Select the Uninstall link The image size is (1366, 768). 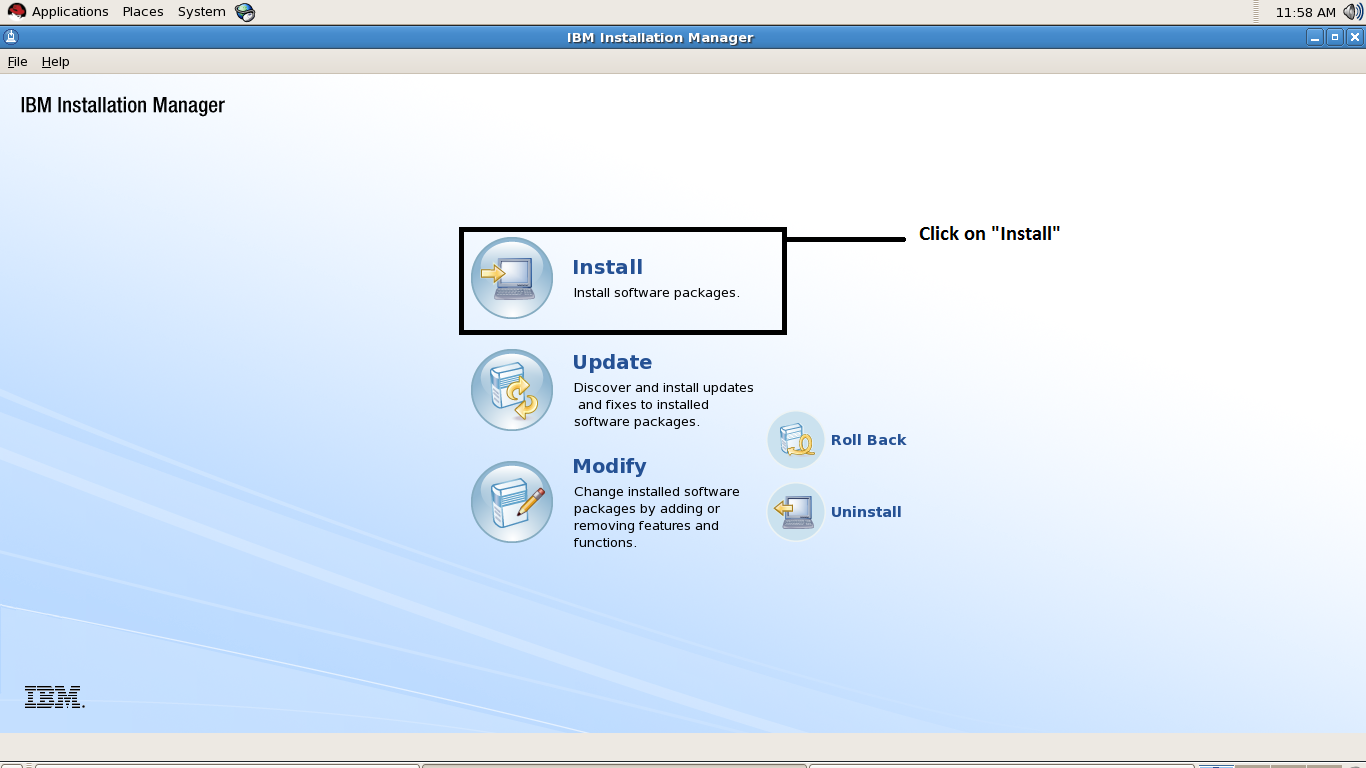click(x=866, y=512)
